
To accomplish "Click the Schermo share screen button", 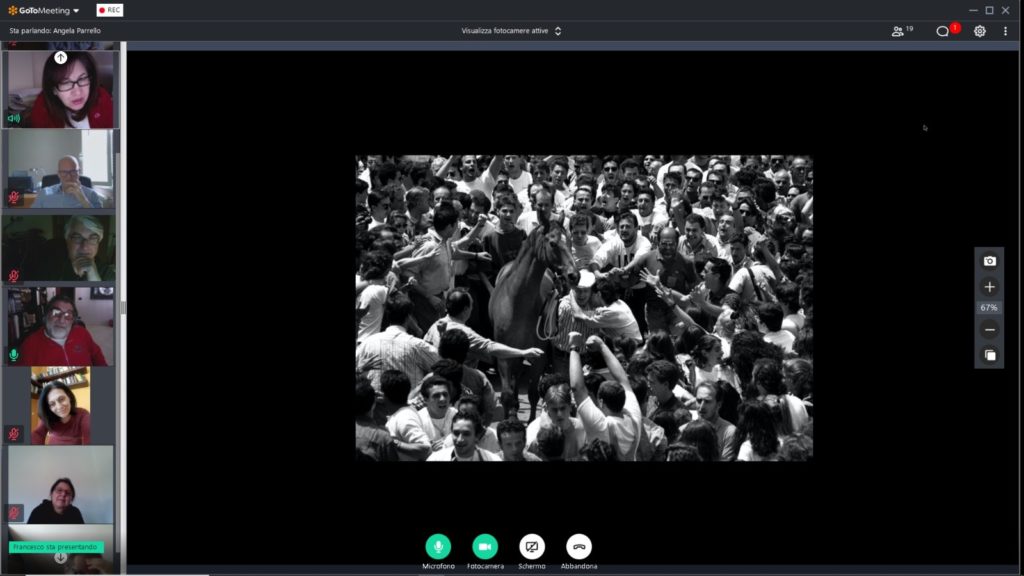I will point(532,547).
